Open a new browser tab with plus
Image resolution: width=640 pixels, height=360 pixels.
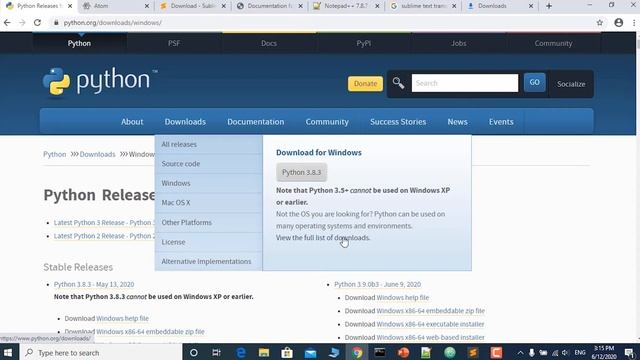click(549, 6)
